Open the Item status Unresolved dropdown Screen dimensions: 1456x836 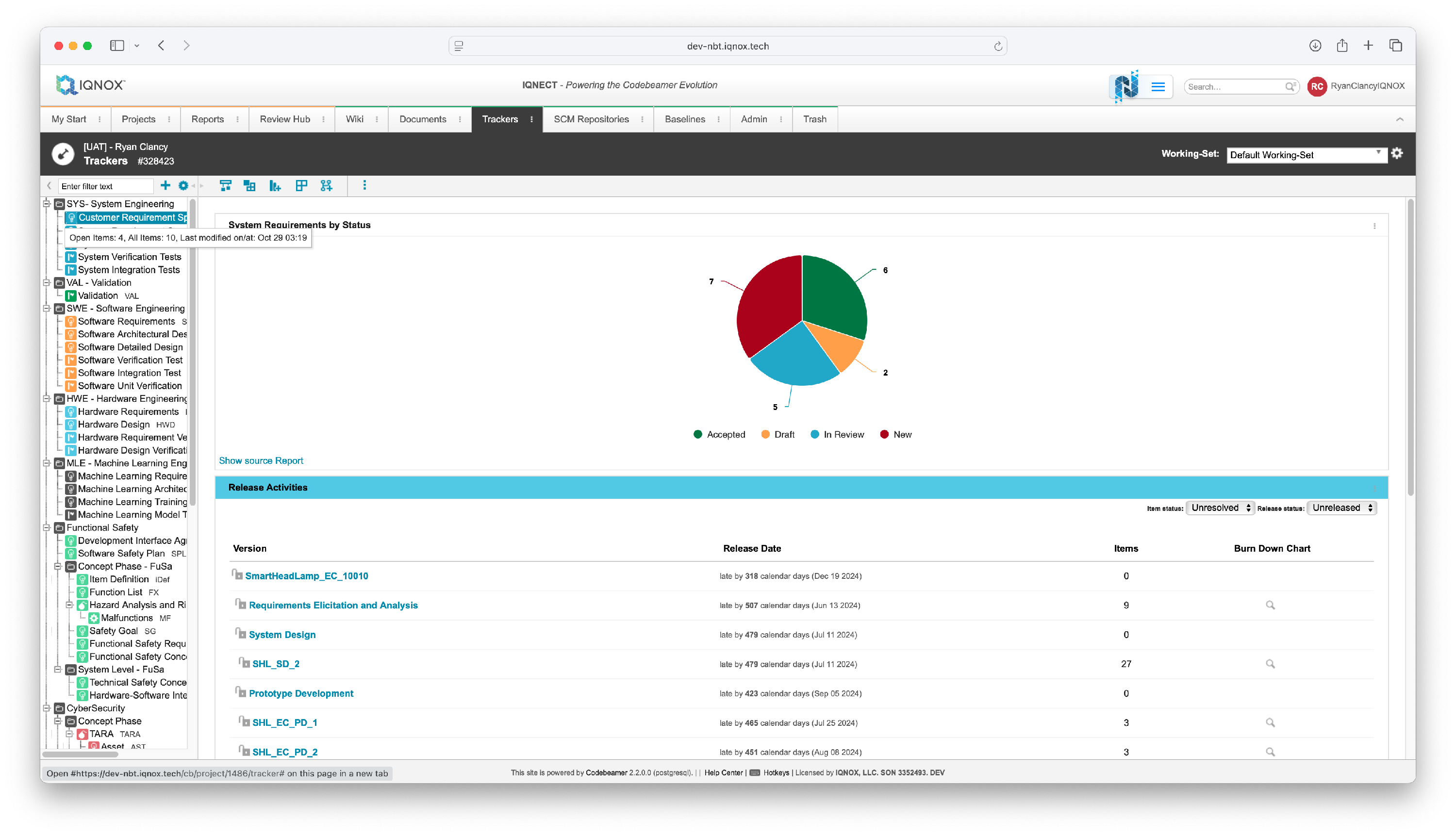click(1219, 508)
